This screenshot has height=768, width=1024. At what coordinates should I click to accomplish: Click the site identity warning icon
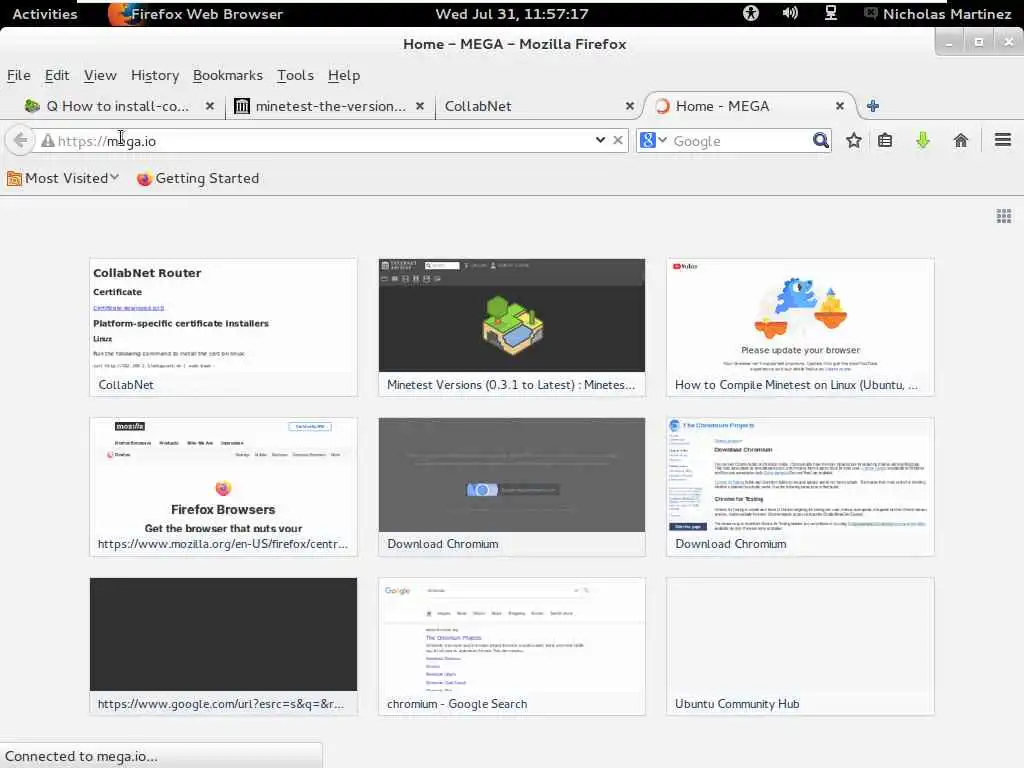(x=48, y=140)
